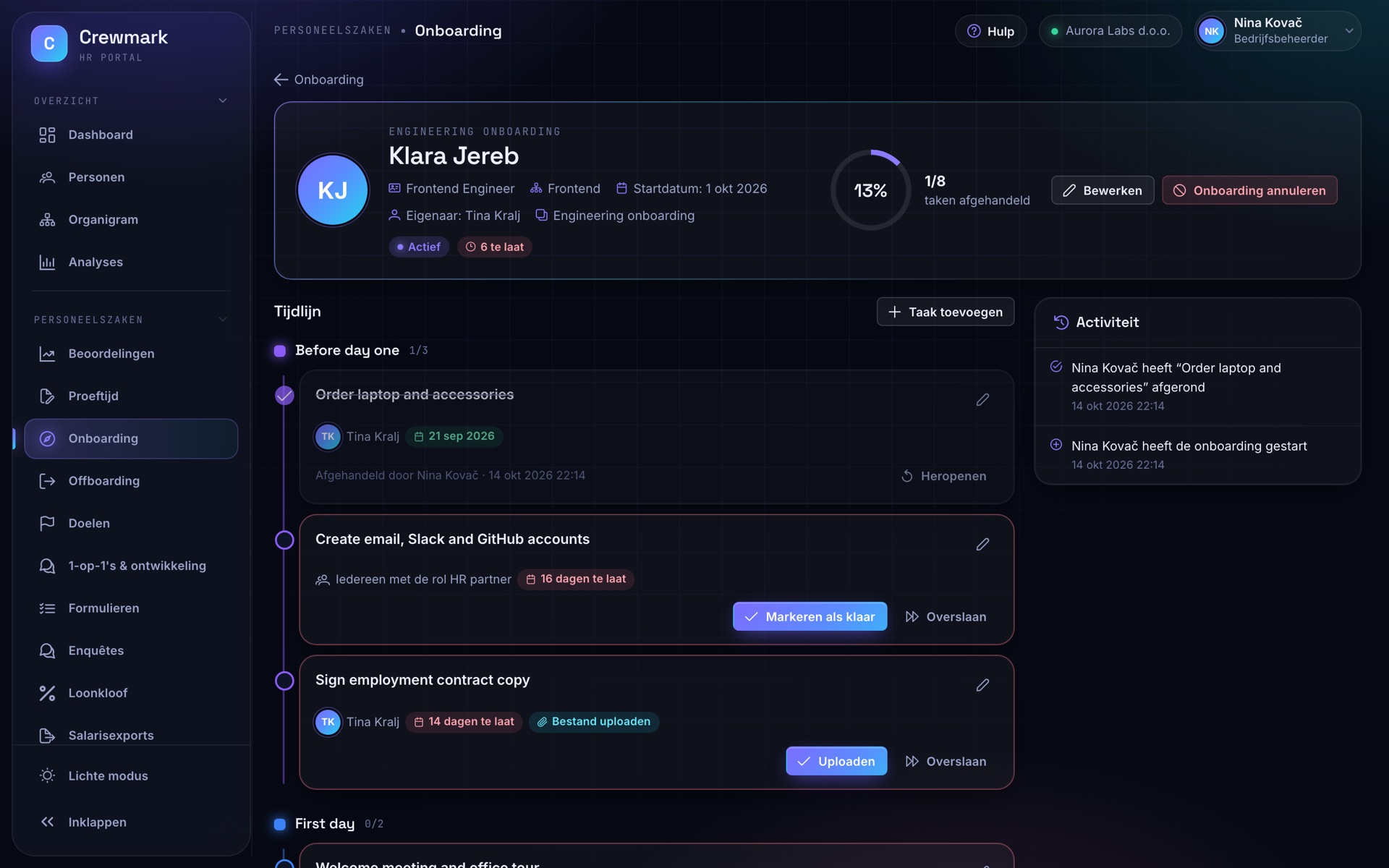1389x868 pixels.
Task: Click the 13% progress ring
Action: tap(870, 190)
